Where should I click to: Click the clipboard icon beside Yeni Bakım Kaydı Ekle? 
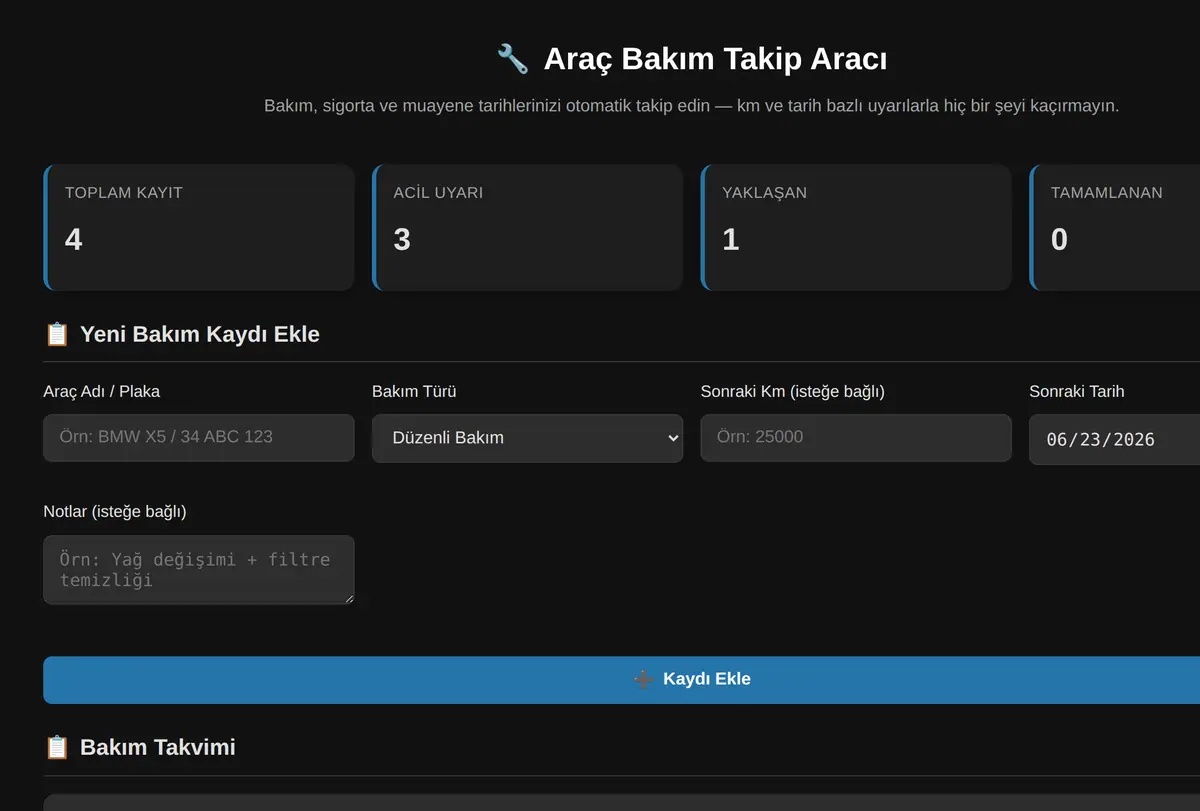point(57,334)
